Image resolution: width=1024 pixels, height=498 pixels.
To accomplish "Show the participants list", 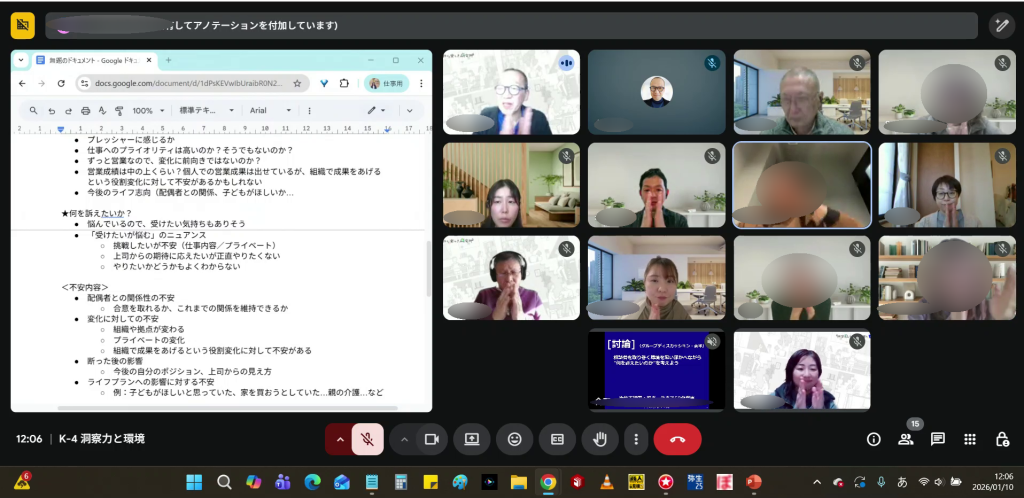I will pos(906,439).
